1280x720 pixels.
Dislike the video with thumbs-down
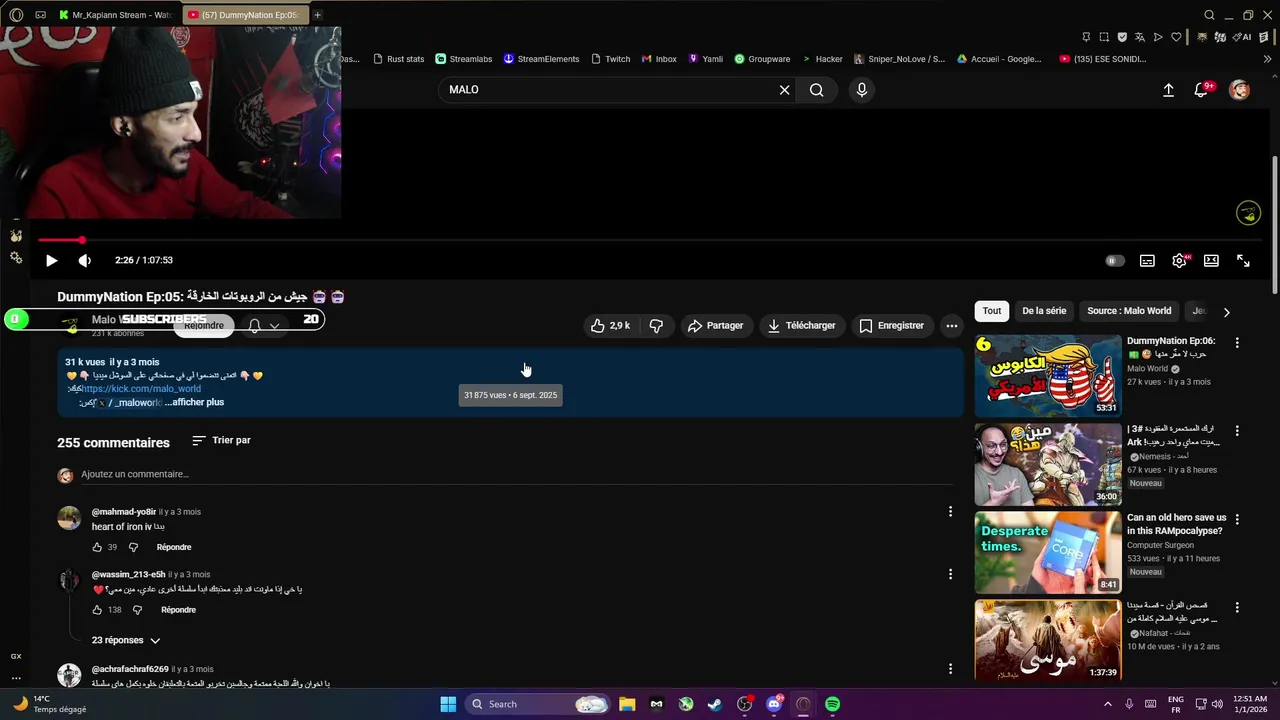[656, 326]
